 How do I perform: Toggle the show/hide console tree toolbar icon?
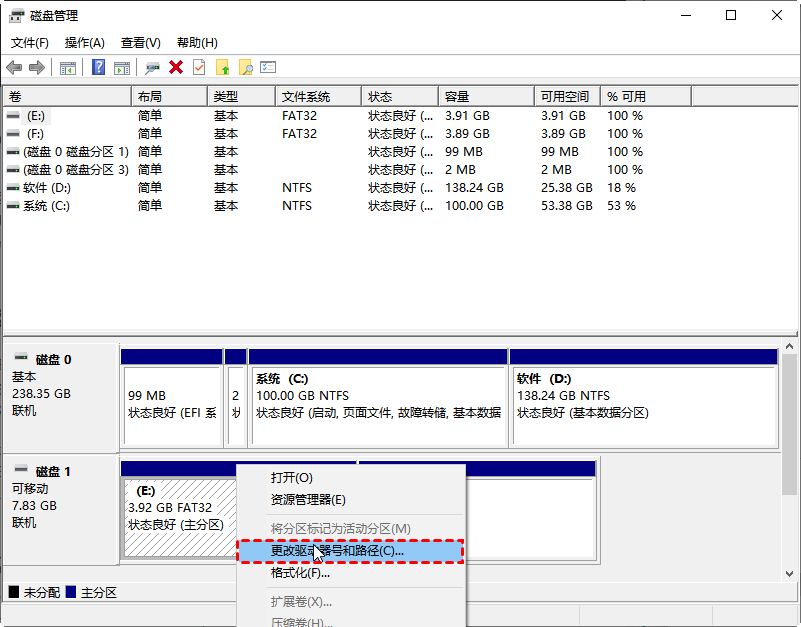click(67, 67)
